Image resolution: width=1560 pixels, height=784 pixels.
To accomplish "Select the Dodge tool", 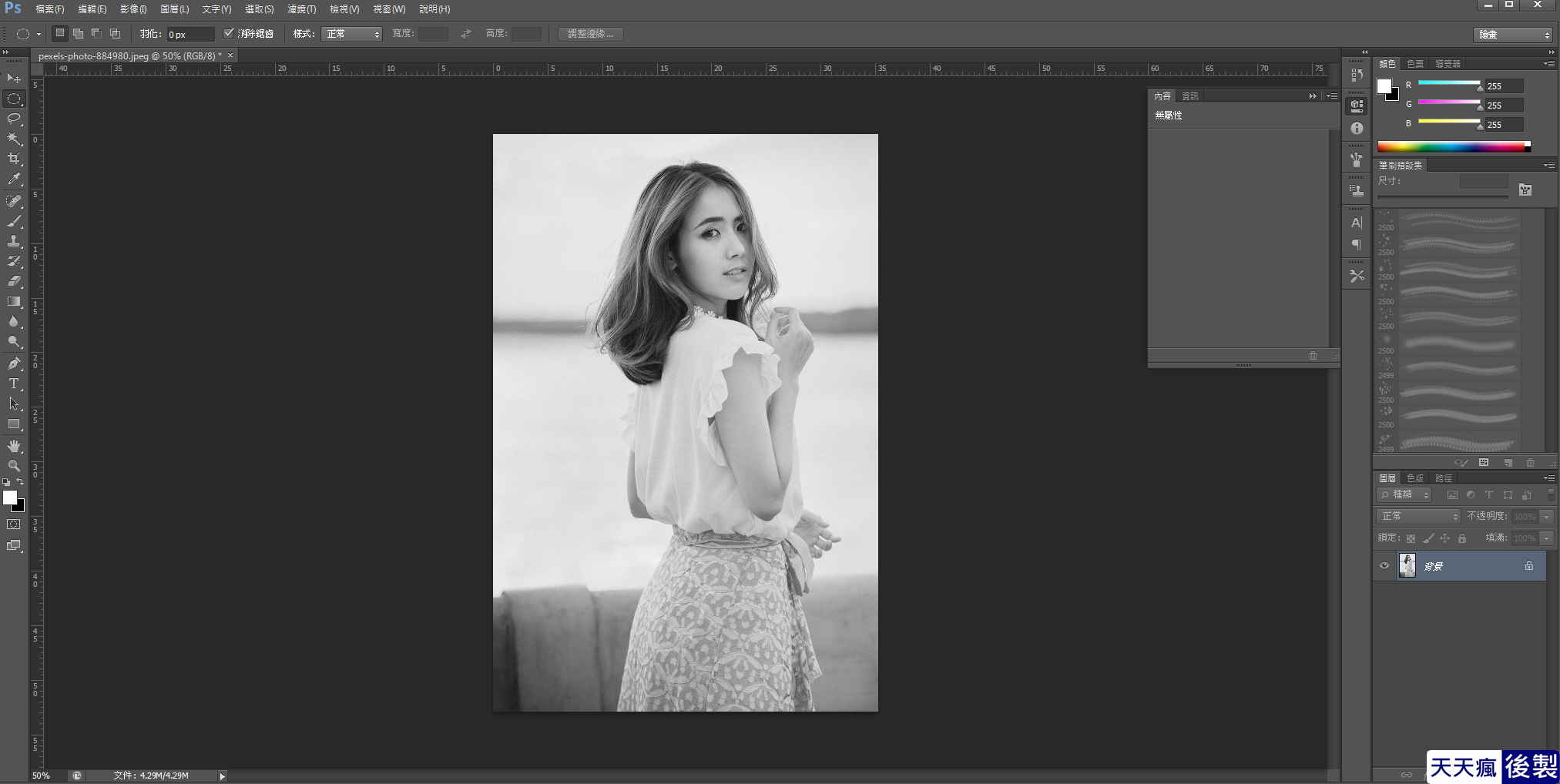I will coord(14,341).
